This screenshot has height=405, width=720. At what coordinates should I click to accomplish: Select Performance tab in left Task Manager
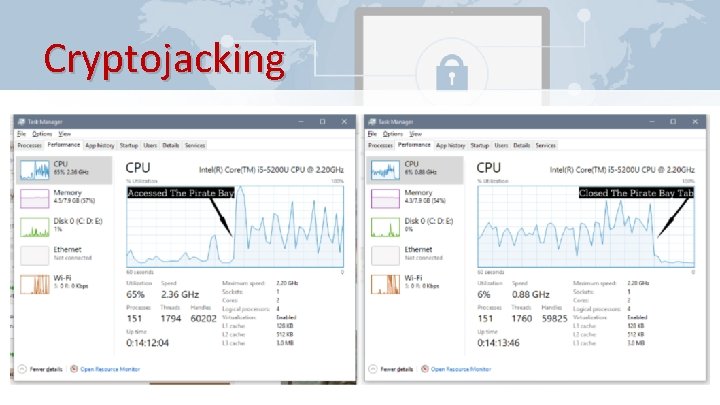pos(64,145)
